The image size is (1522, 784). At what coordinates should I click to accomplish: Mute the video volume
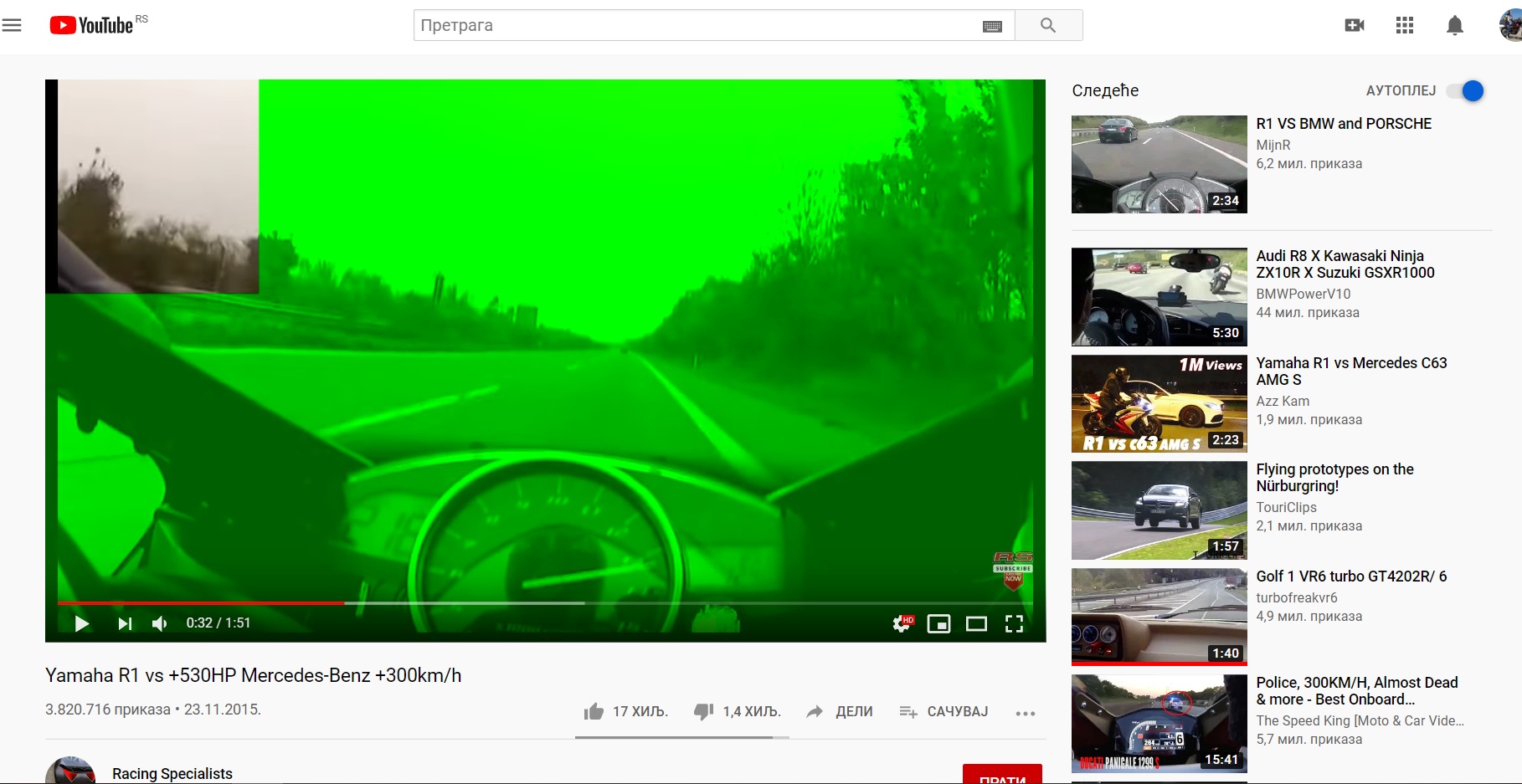(x=160, y=623)
